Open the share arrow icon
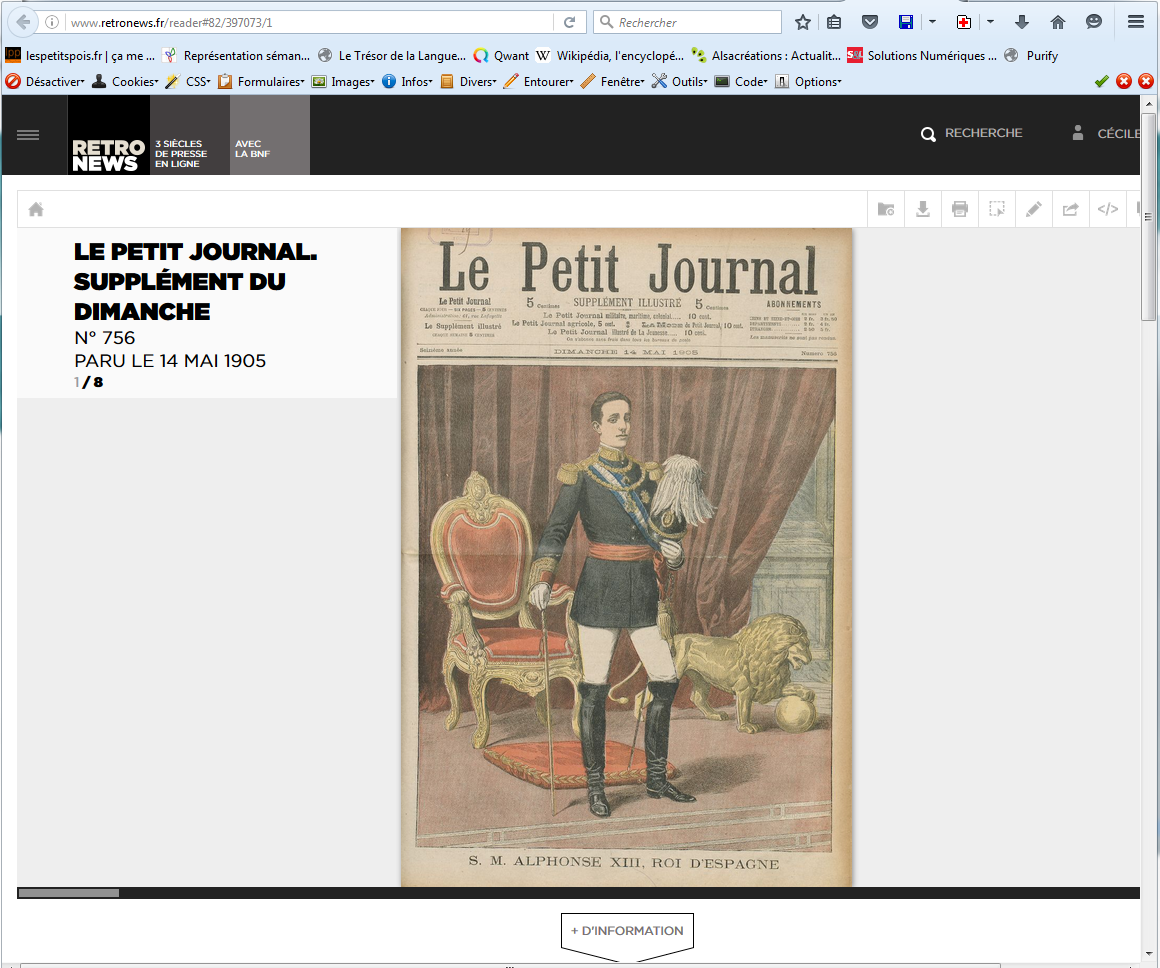Image resolution: width=1160 pixels, height=968 pixels. click(1070, 209)
